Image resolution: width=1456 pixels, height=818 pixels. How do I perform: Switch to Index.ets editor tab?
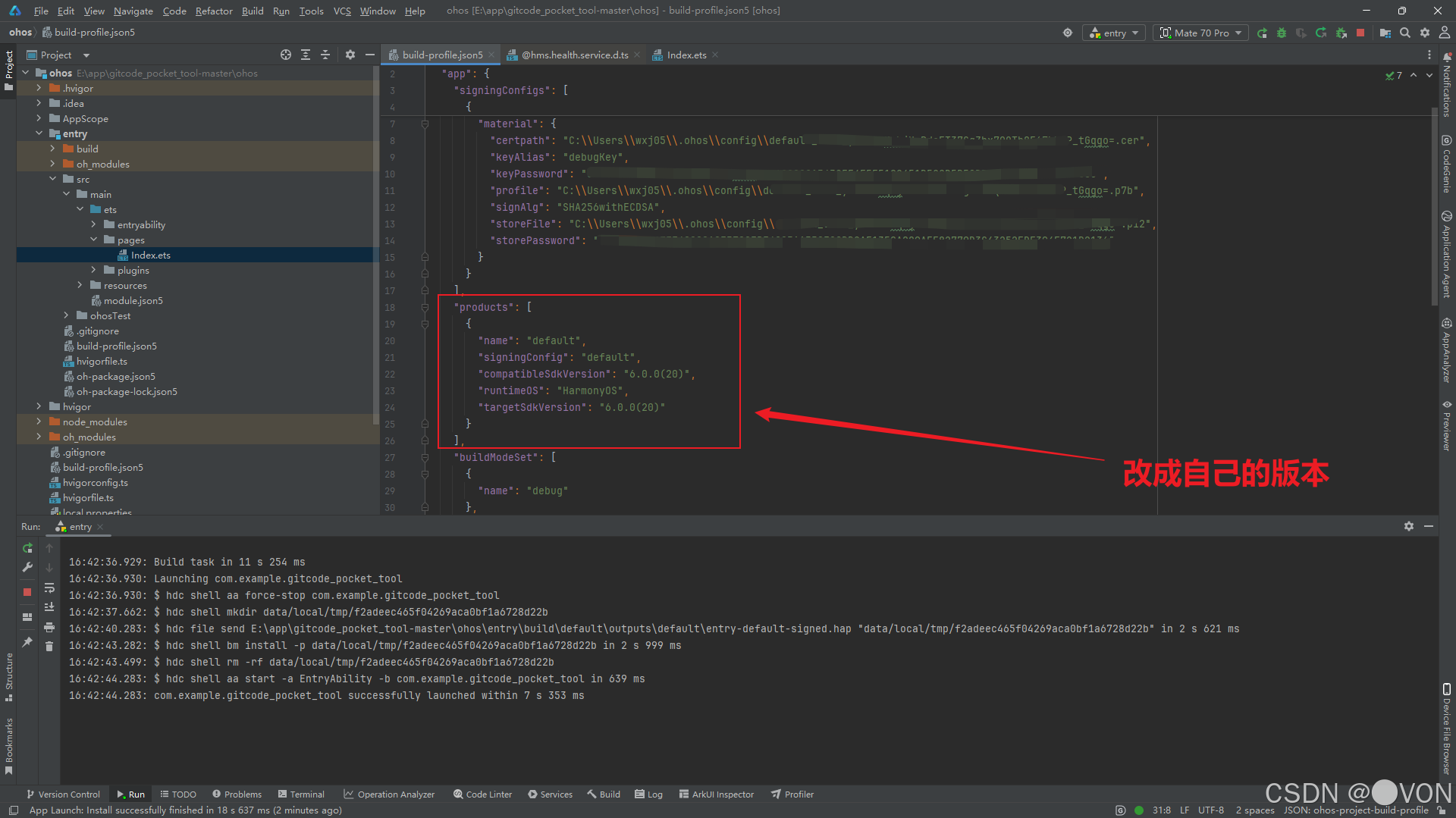(686, 55)
